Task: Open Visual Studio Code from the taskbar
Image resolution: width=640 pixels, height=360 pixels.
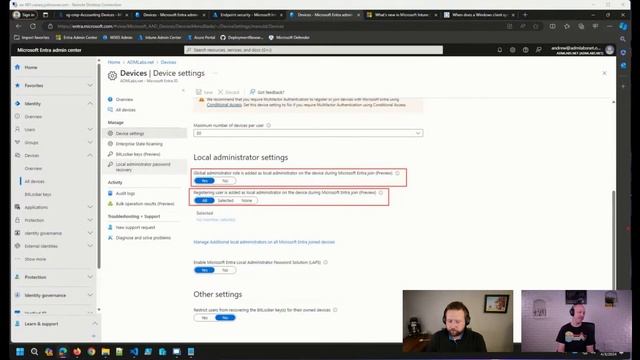Action: [134, 351]
